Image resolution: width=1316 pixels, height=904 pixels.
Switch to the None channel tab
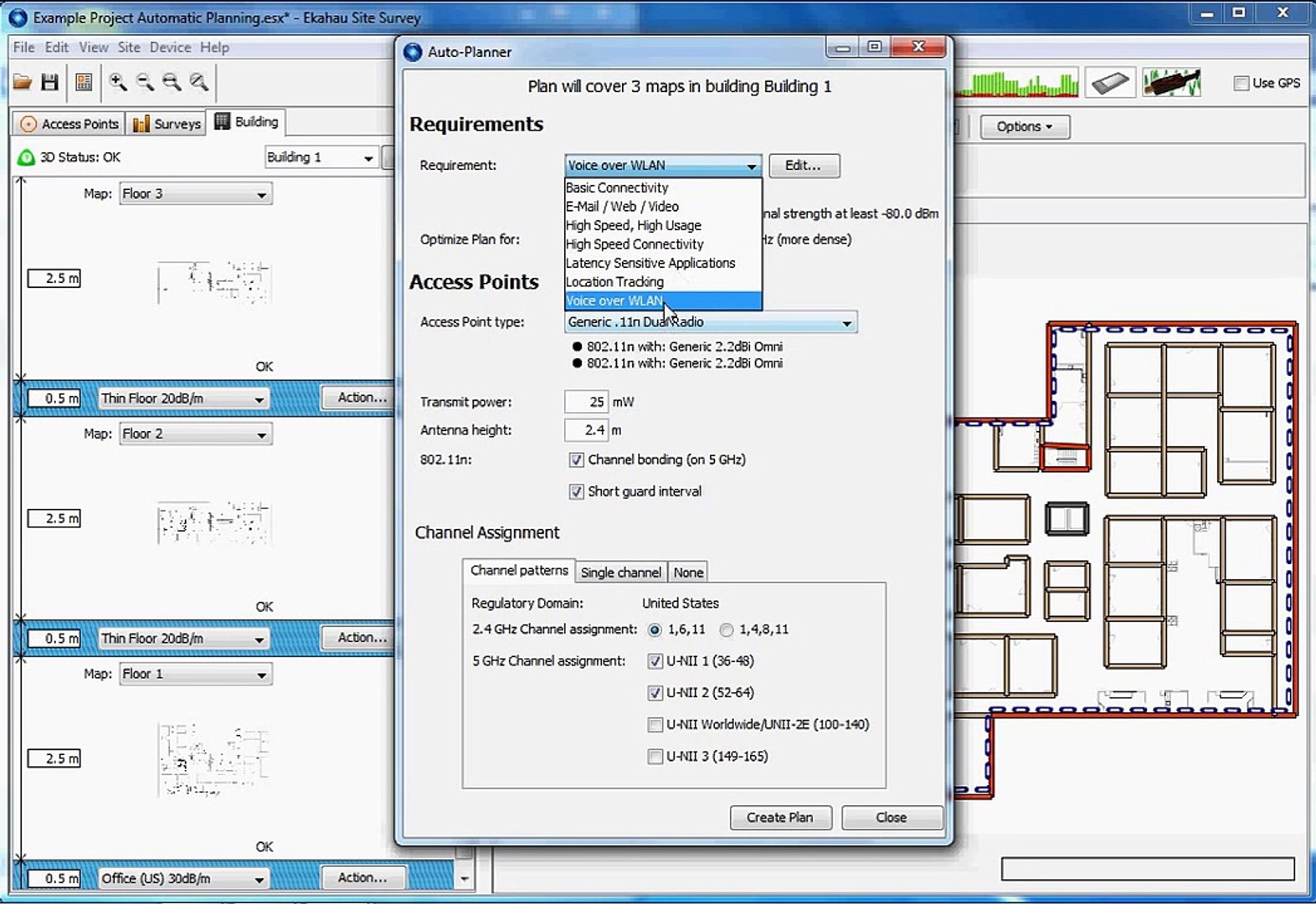688,573
